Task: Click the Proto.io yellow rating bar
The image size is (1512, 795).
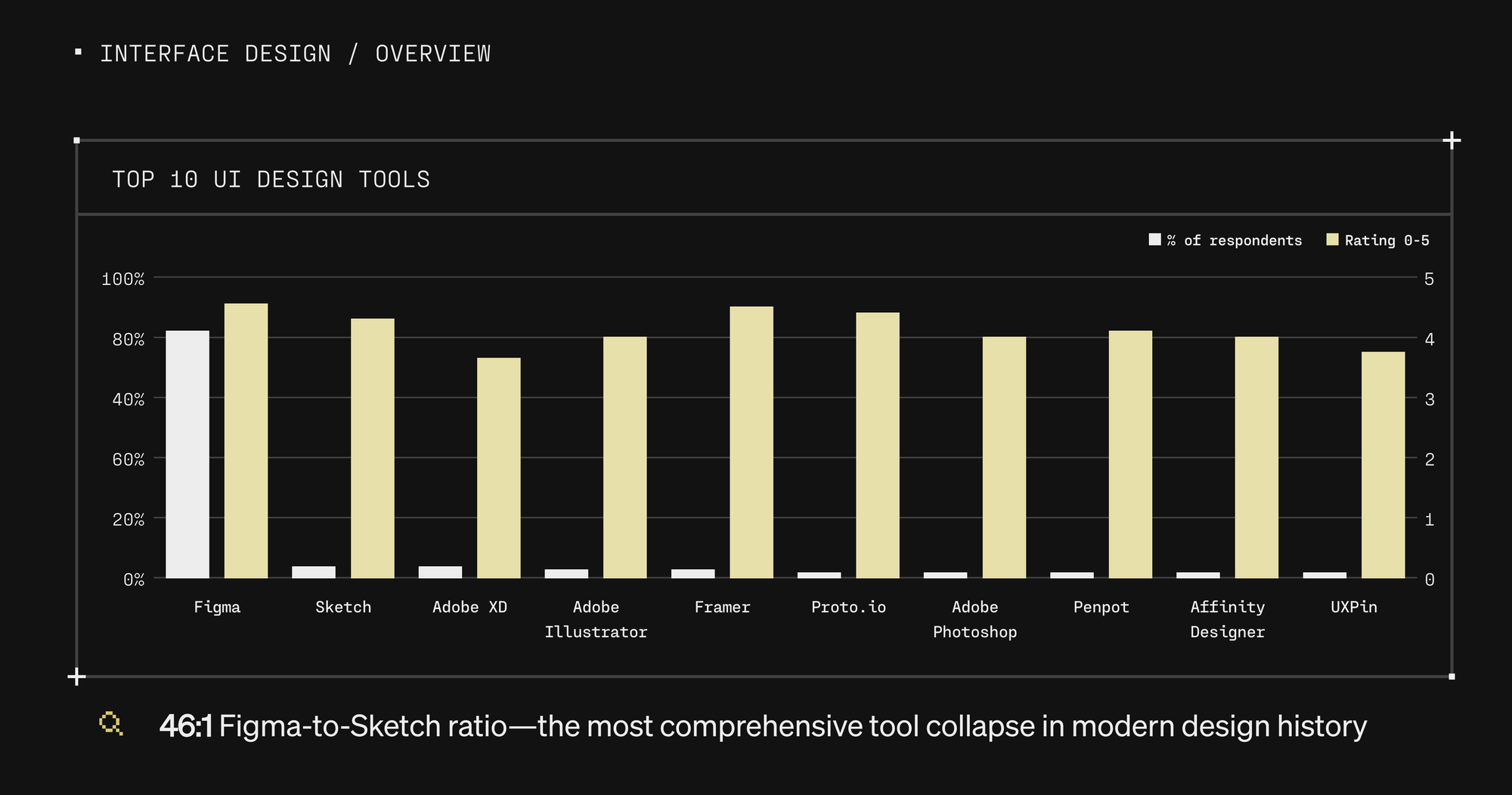Action: point(878,445)
